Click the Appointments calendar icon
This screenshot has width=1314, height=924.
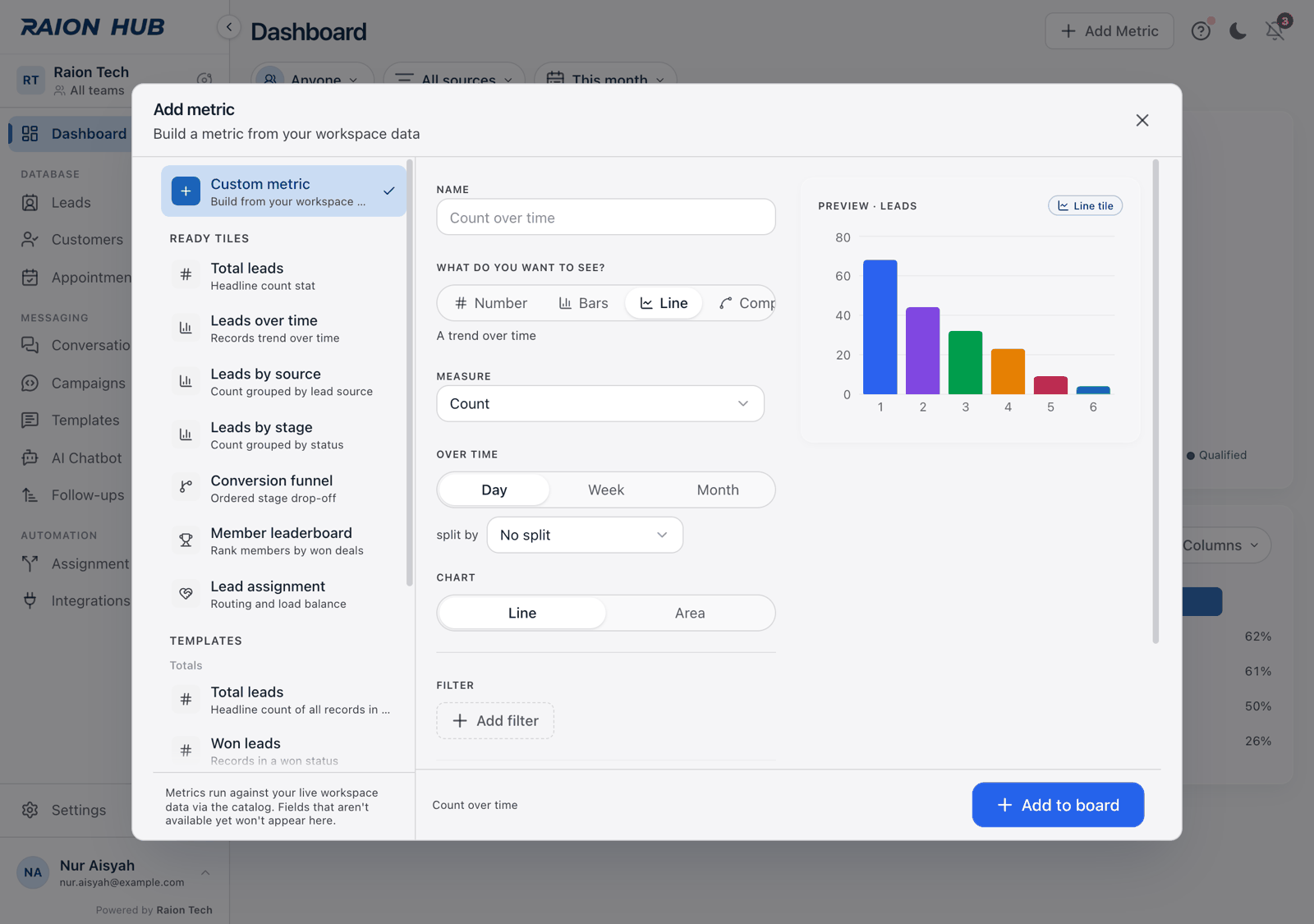pos(30,278)
